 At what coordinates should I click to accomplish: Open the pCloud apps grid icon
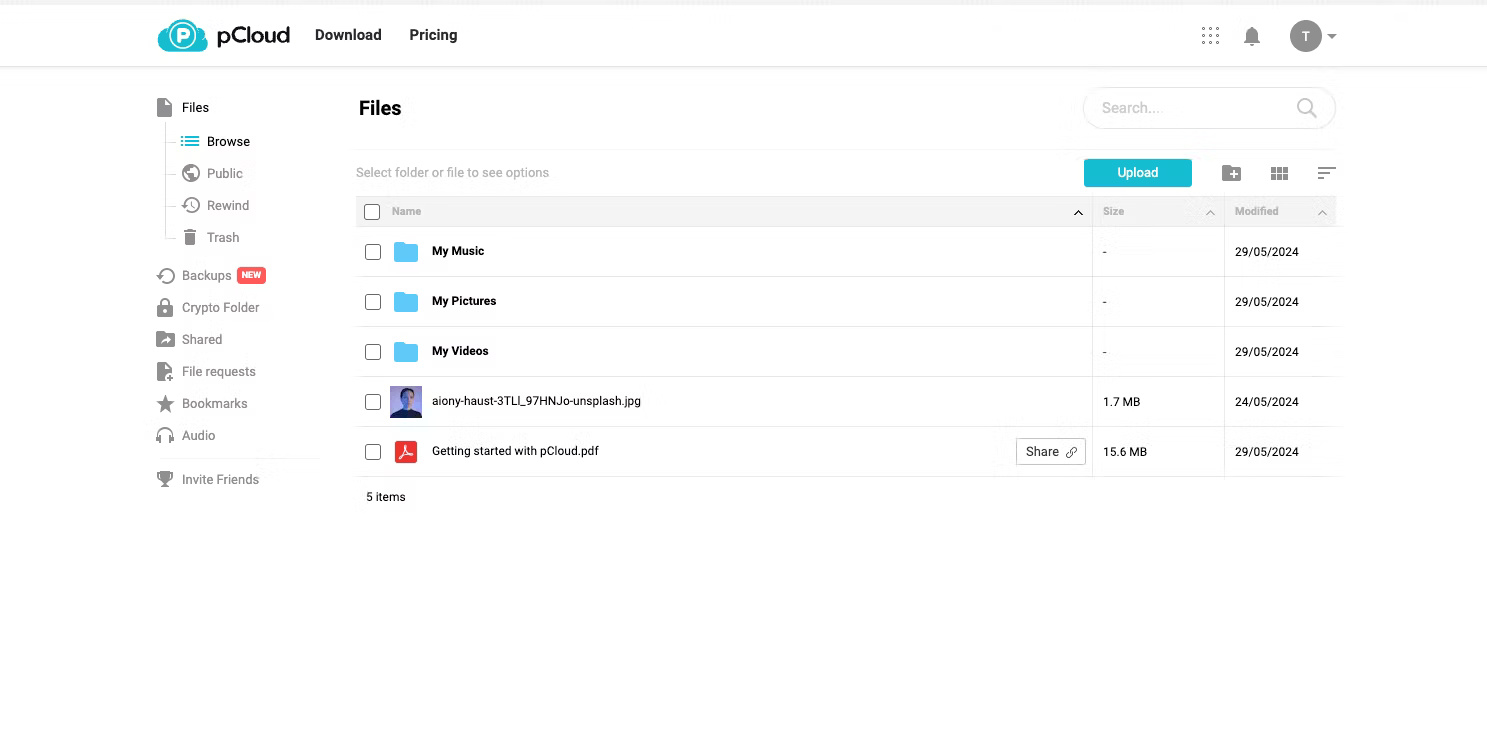[x=1210, y=35]
